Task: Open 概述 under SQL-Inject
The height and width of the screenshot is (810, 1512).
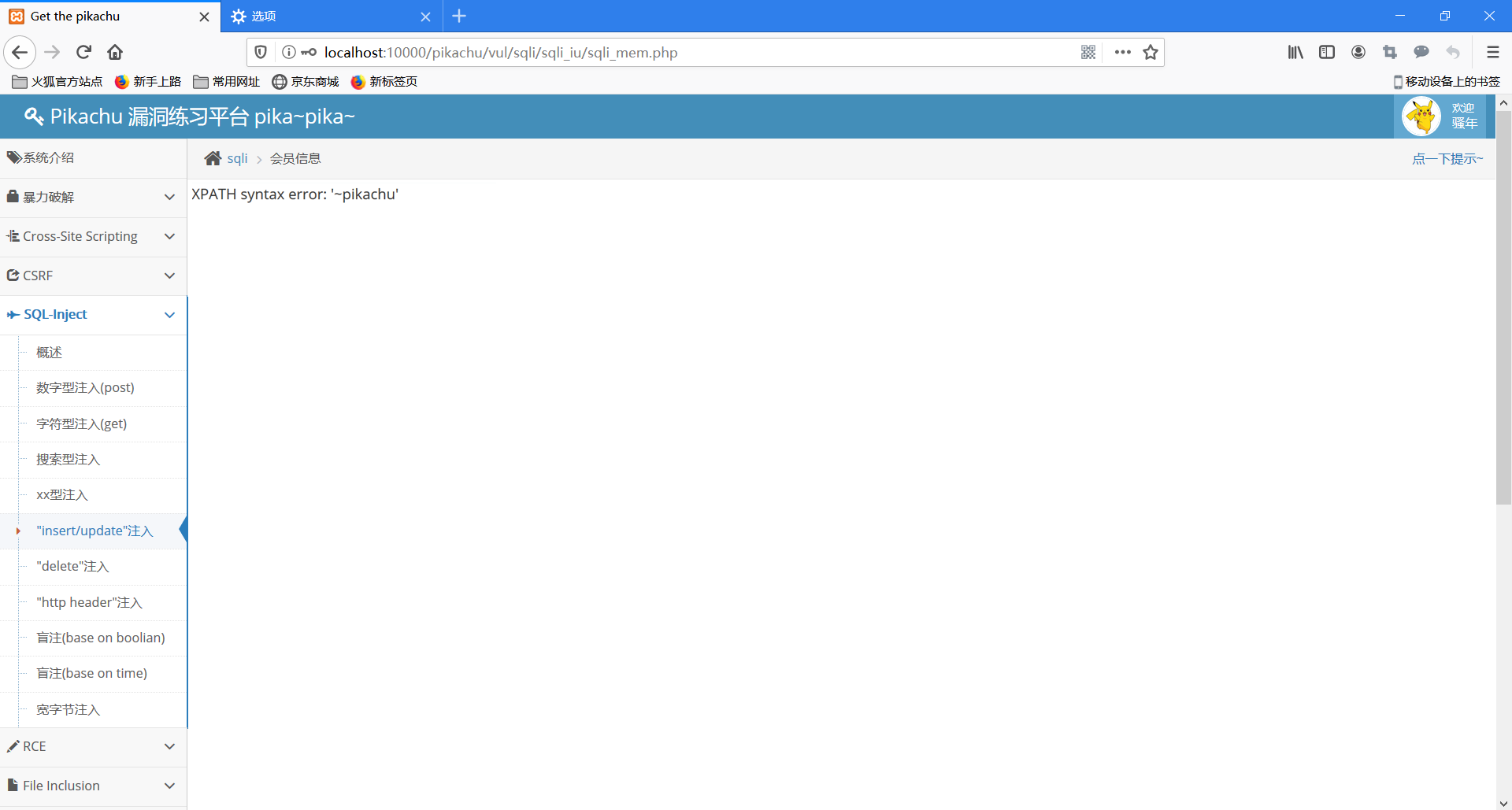Action: point(49,353)
